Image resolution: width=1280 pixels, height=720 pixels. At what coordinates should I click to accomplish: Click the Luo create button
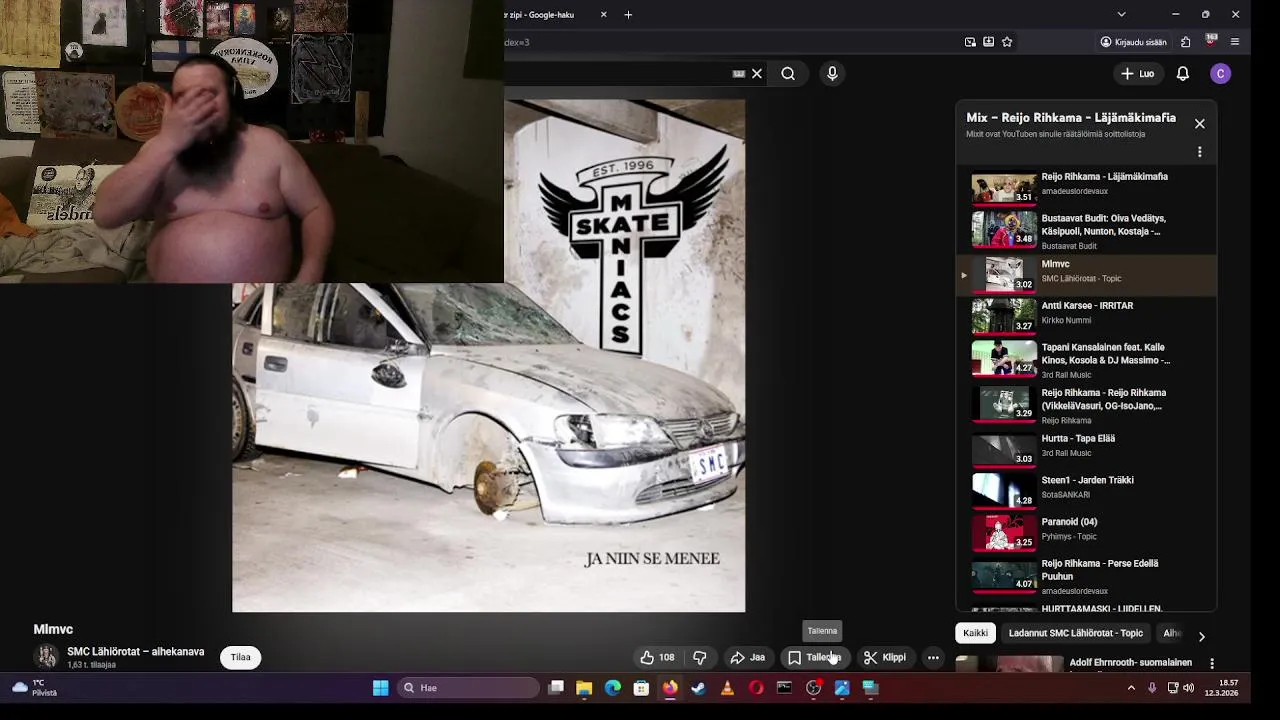(x=1138, y=73)
